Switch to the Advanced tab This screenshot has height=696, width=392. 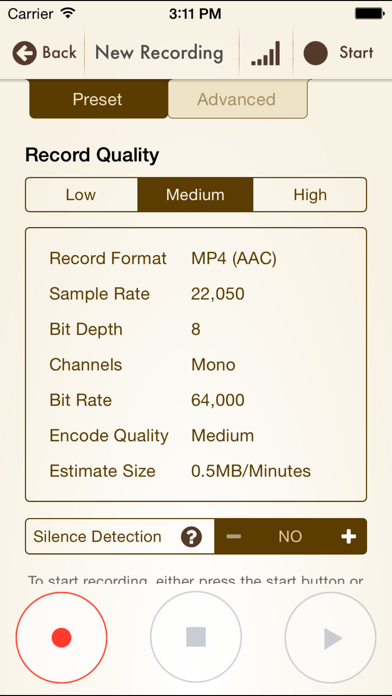pos(237,99)
